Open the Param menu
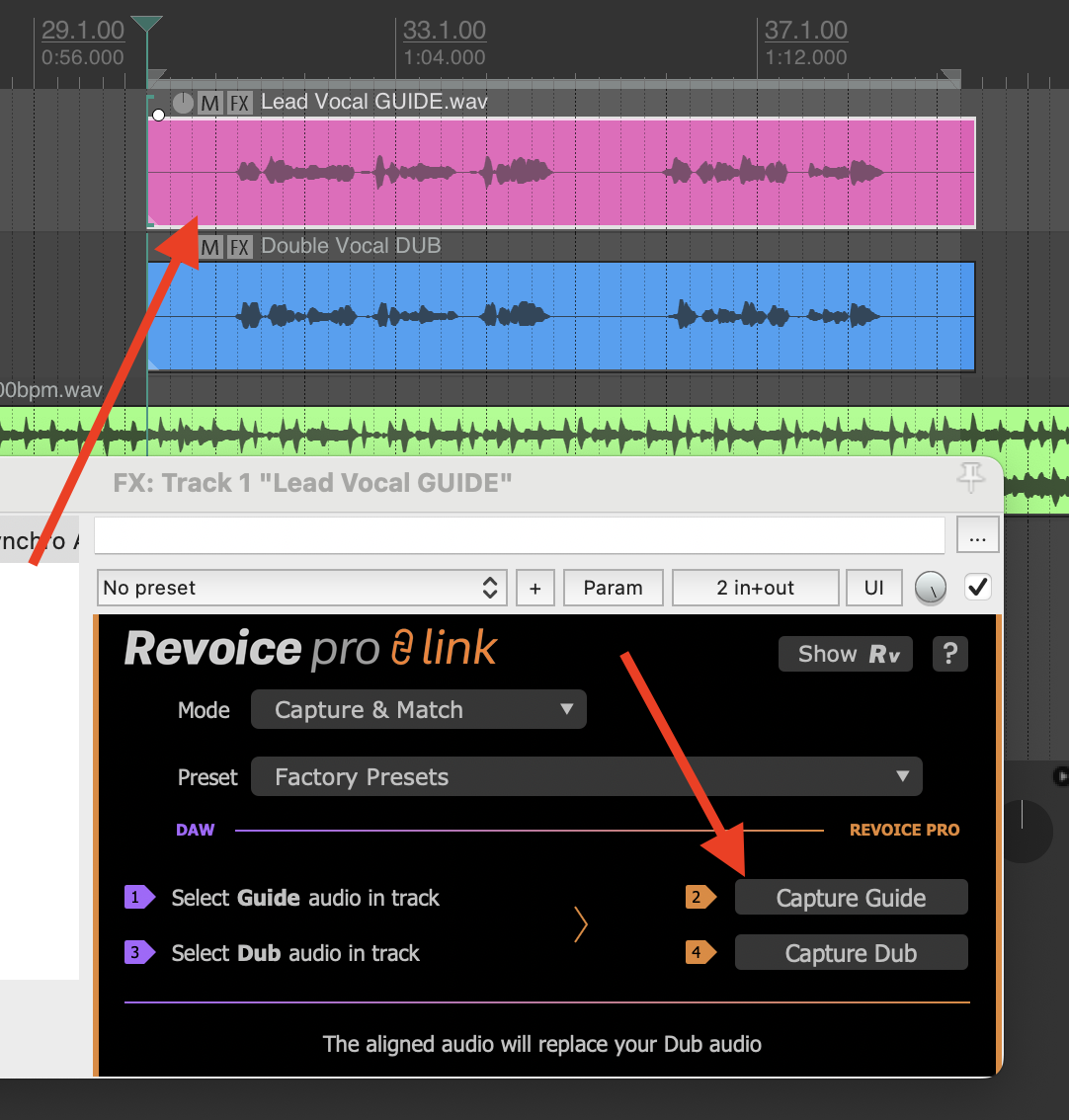The image size is (1069, 1120). tap(613, 588)
